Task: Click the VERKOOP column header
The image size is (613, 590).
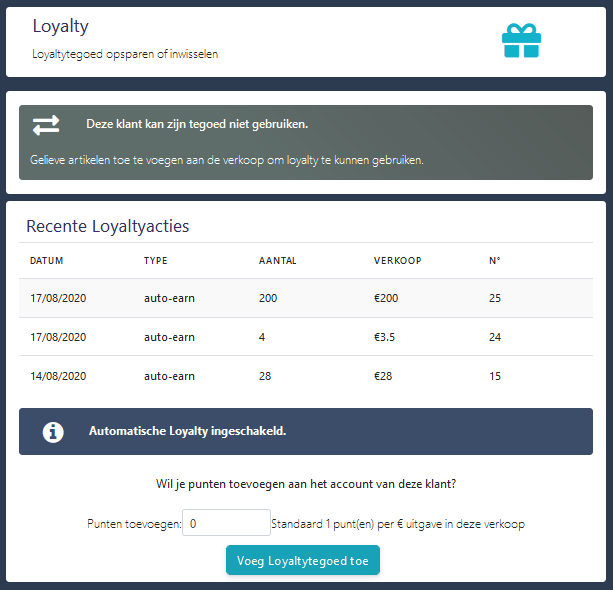Action: coord(398,261)
